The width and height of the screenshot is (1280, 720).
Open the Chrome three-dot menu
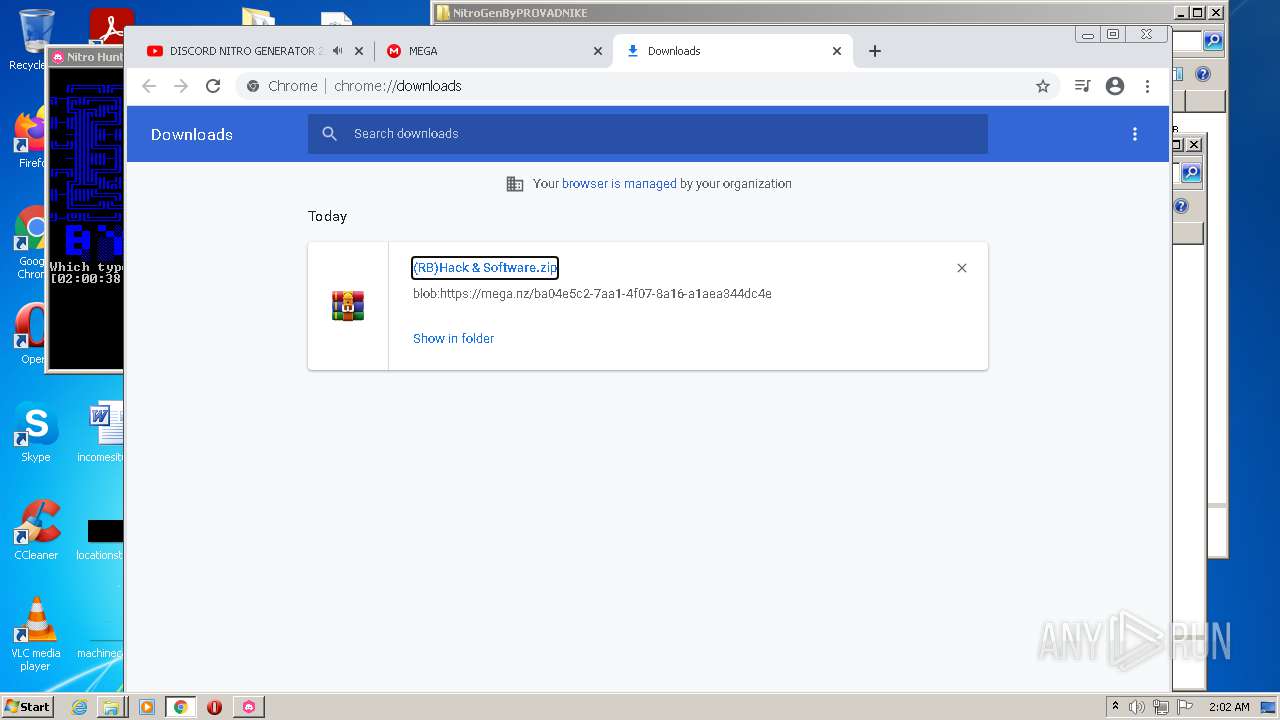point(1147,86)
